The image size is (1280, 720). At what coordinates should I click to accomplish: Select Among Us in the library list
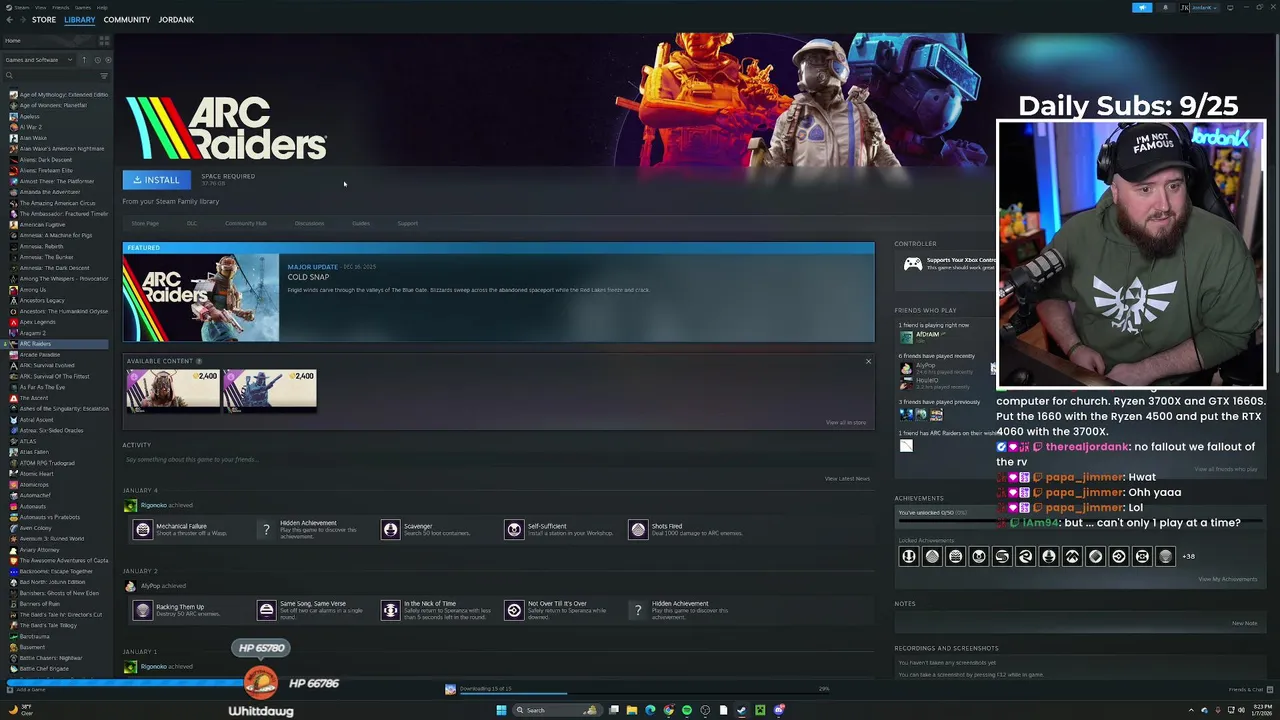click(x=32, y=290)
